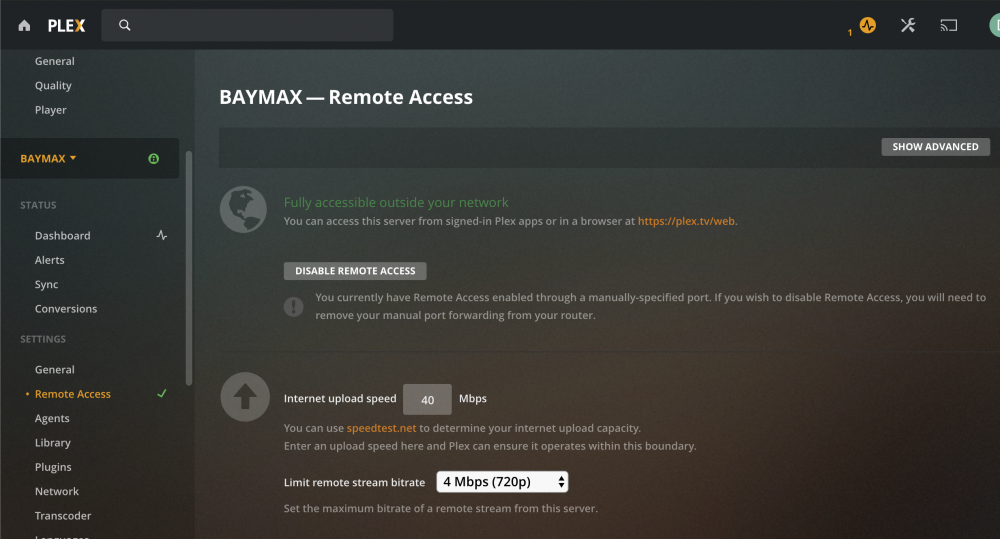Click the upload arrow circle icon
The image size is (1000, 539).
click(245, 397)
